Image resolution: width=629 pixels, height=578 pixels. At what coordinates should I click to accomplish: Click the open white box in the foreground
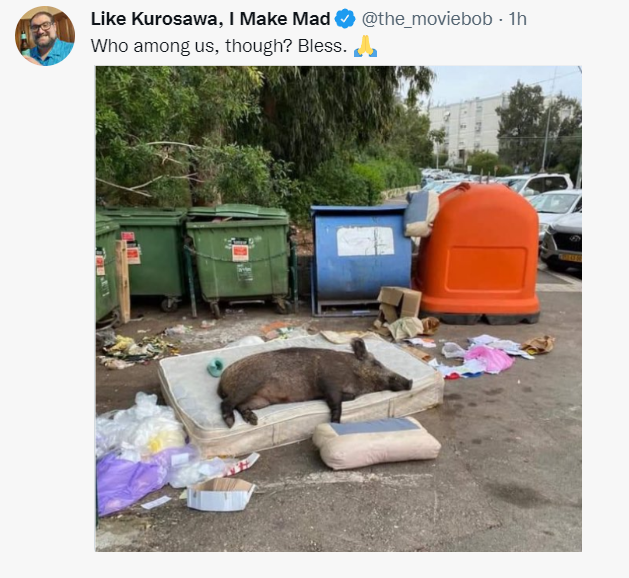220,495
